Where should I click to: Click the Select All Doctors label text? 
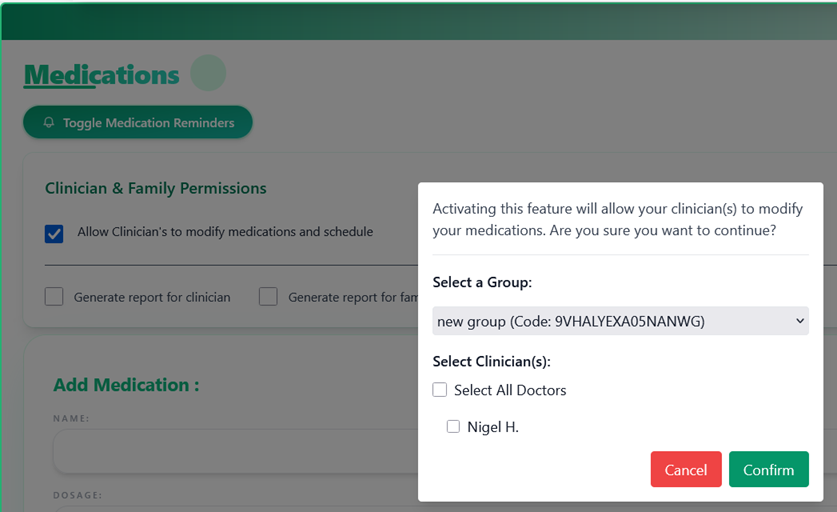(x=510, y=390)
